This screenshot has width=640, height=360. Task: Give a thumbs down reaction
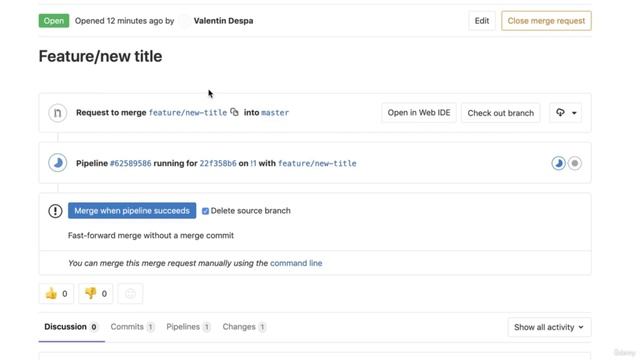click(x=96, y=293)
